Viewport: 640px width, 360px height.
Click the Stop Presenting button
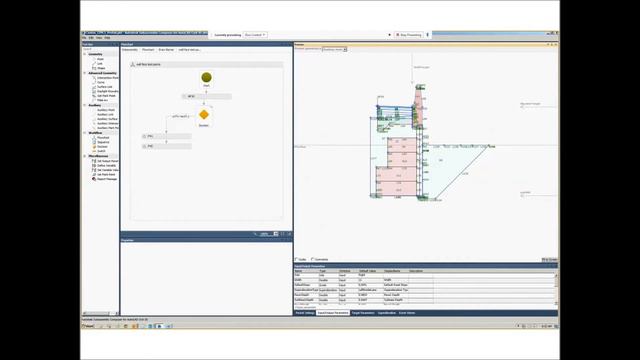click(409, 35)
